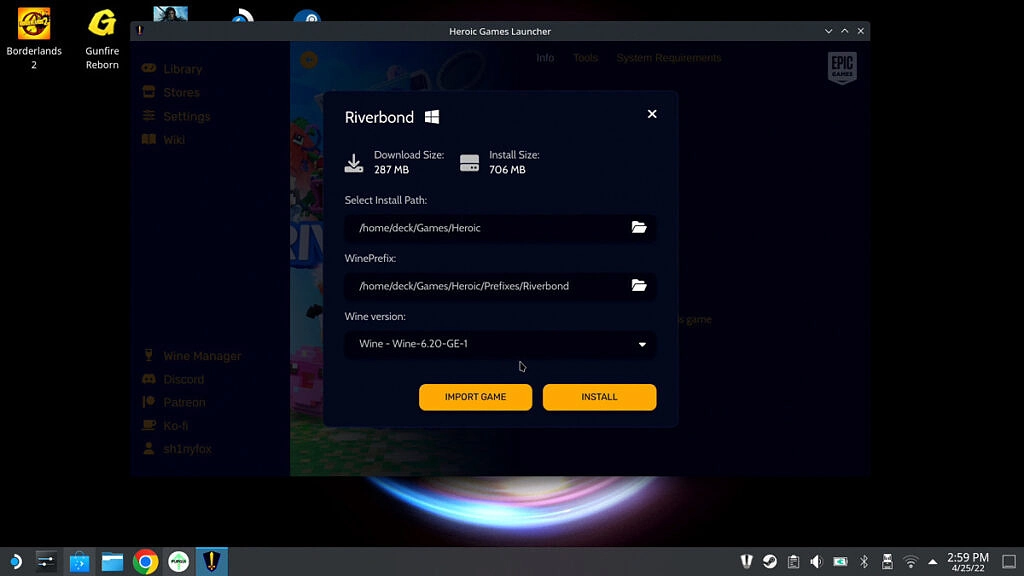This screenshot has height=576, width=1024.
Task: Click the Epic Games logo
Action: pos(842,68)
